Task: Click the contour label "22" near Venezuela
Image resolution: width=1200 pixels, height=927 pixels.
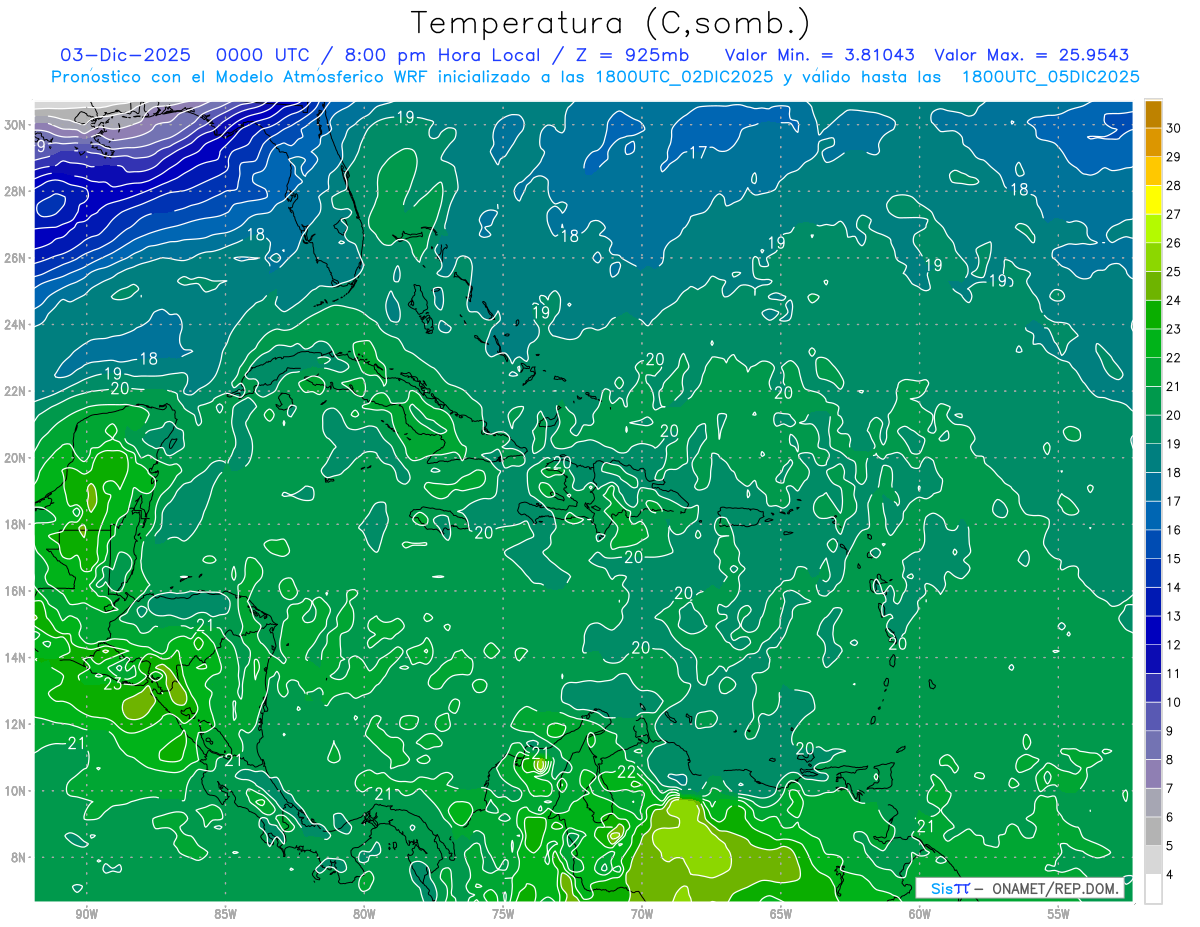Action: tap(627, 772)
